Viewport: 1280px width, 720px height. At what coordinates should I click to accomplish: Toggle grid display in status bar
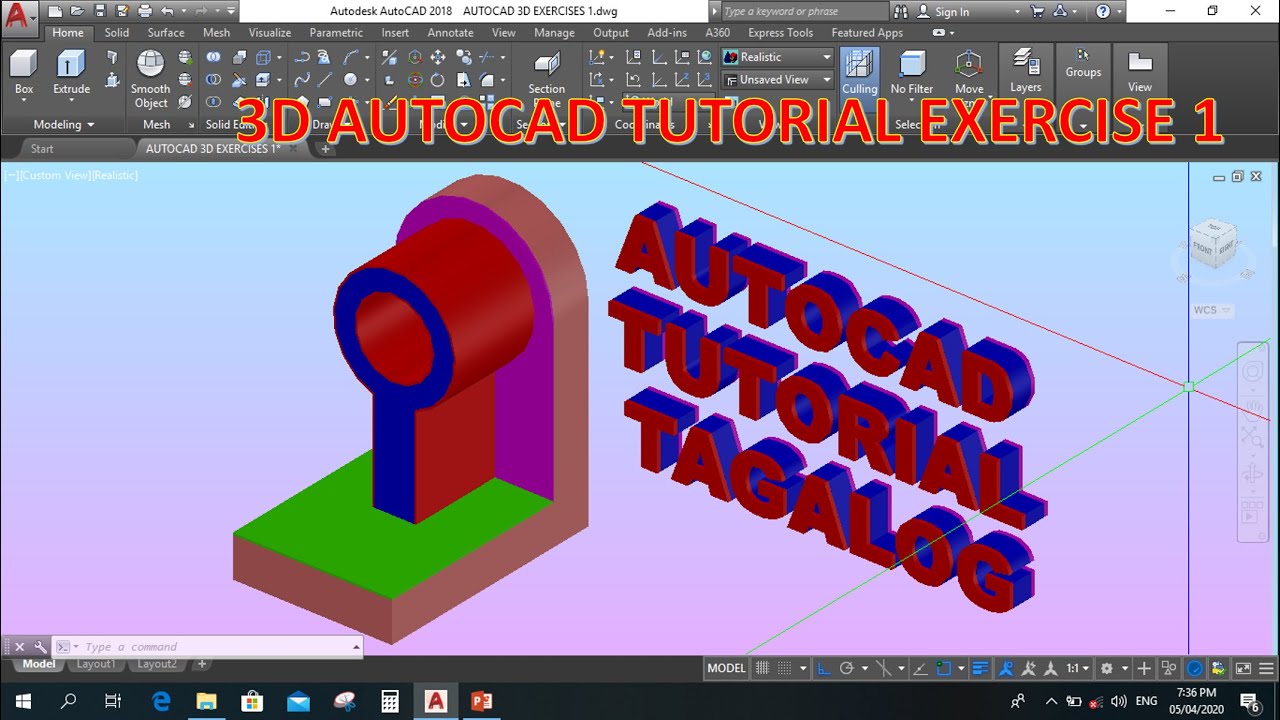point(762,668)
